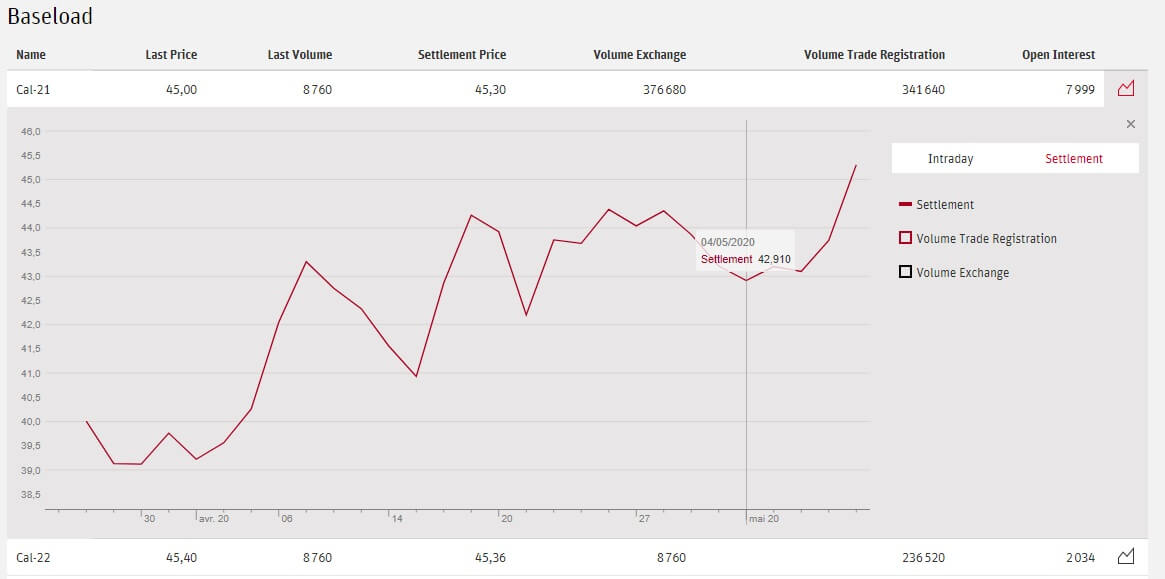This screenshot has width=1165, height=579.
Task: Click the 'avr. 20' x-axis label
Action: (213, 519)
